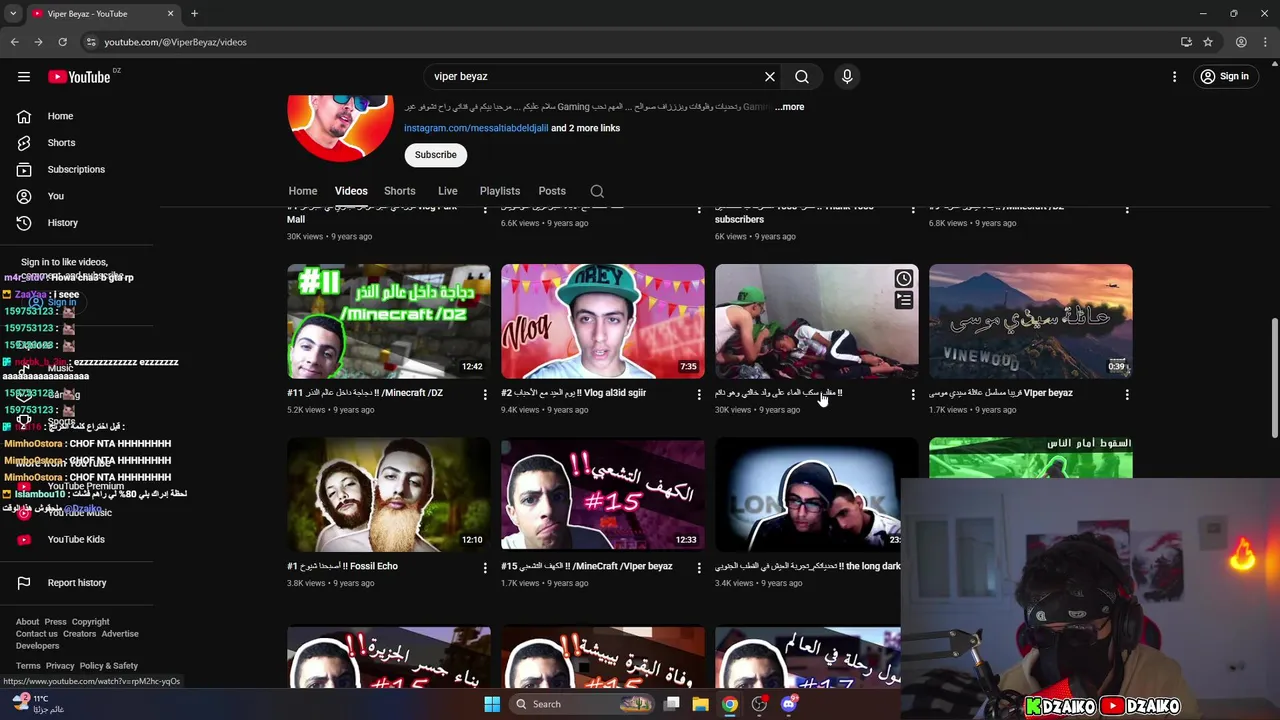Open the Posts tab
1280x720 pixels.
click(x=552, y=191)
